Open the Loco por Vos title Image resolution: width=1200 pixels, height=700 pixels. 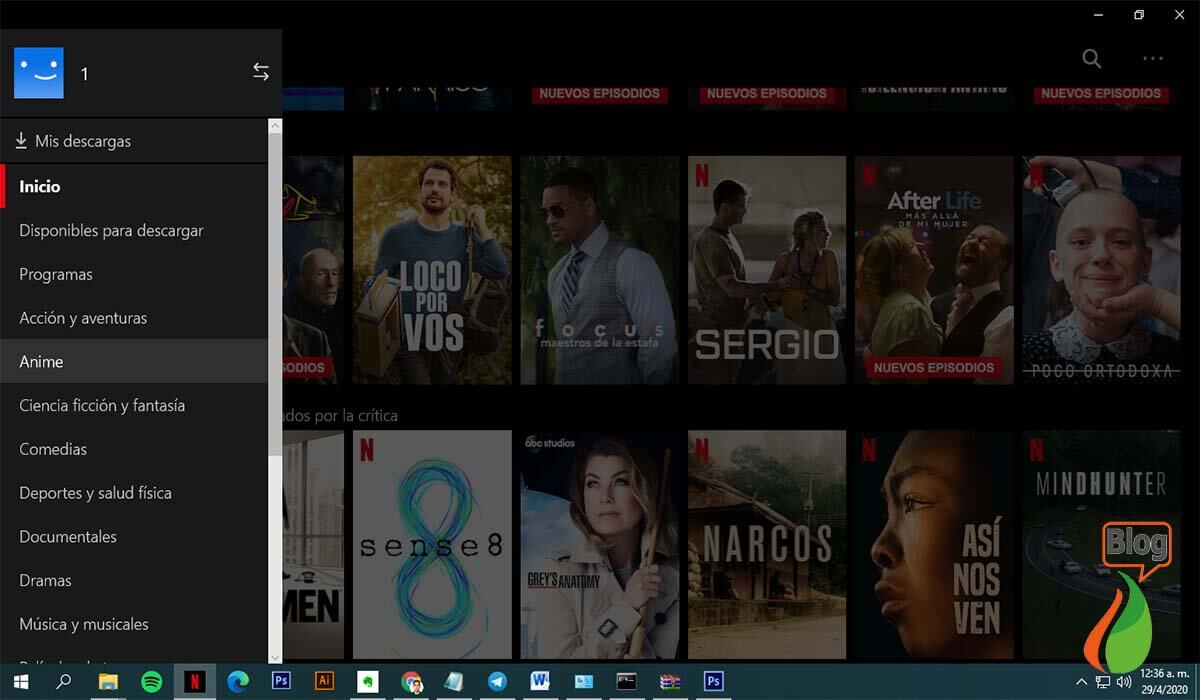coord(432,270)
